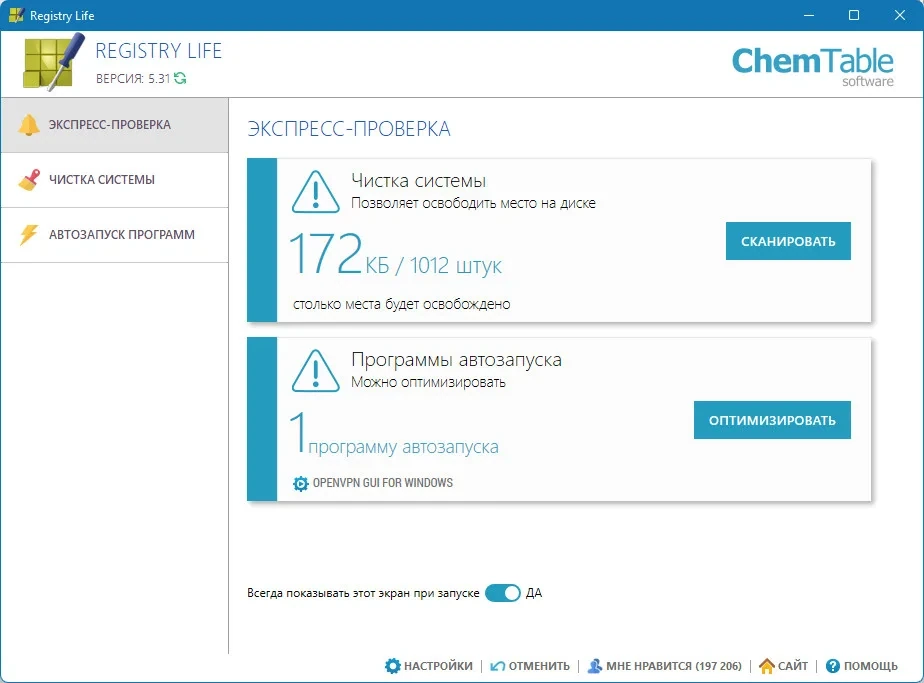Click the brush icon for Чистка системы

(29, 180)
